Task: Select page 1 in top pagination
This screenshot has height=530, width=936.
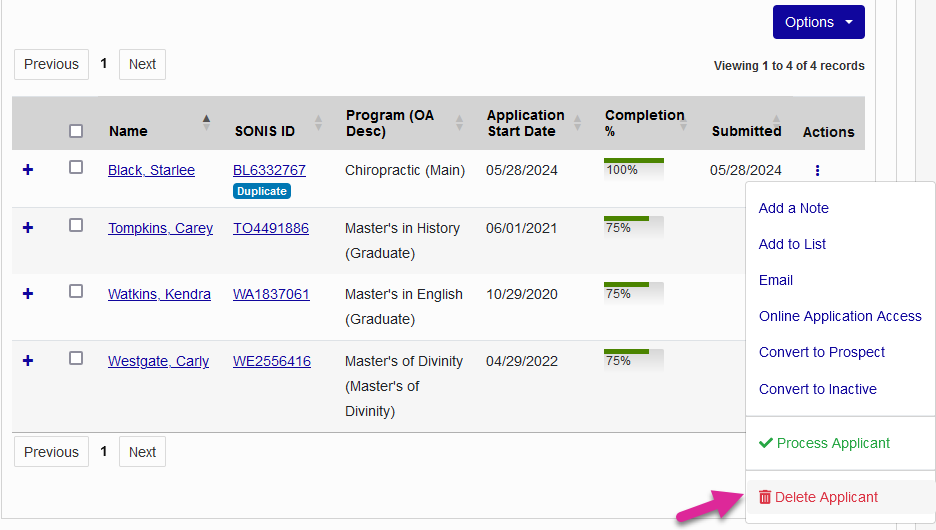Action: point(104,64)
